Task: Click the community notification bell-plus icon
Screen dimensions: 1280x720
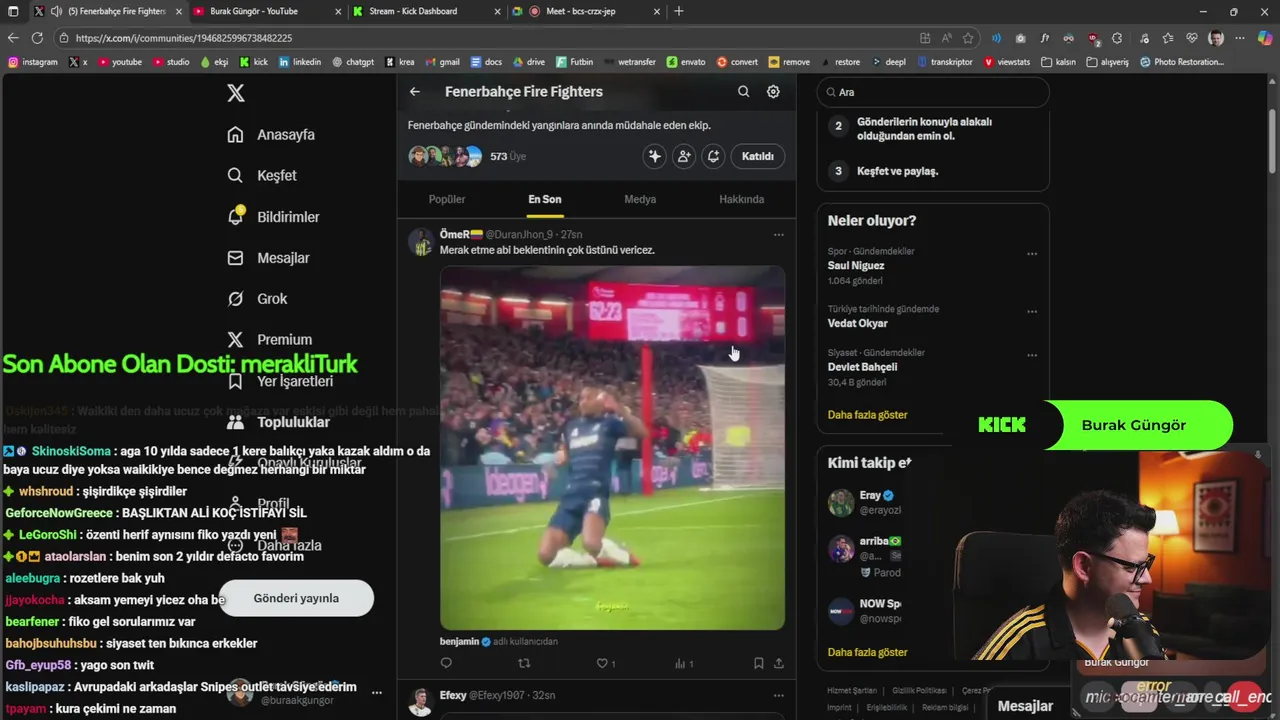Action: [713, 156]
